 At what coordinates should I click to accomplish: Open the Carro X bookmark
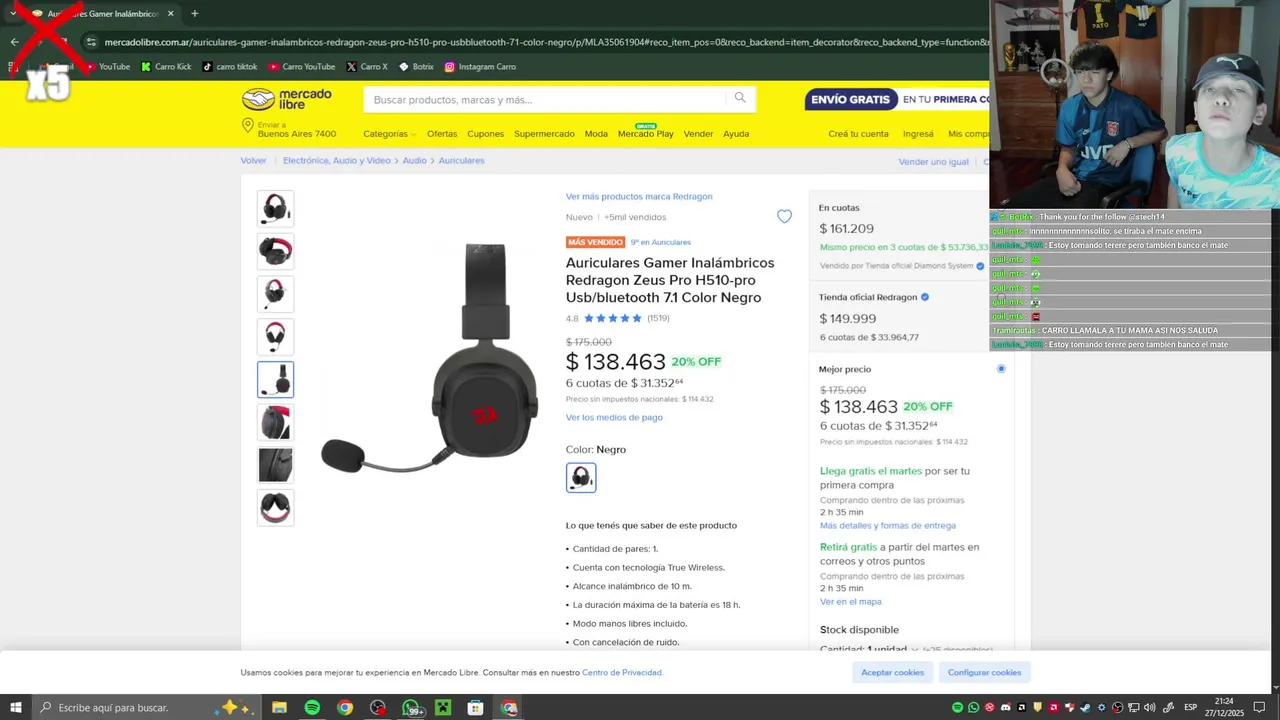[367, 67]
